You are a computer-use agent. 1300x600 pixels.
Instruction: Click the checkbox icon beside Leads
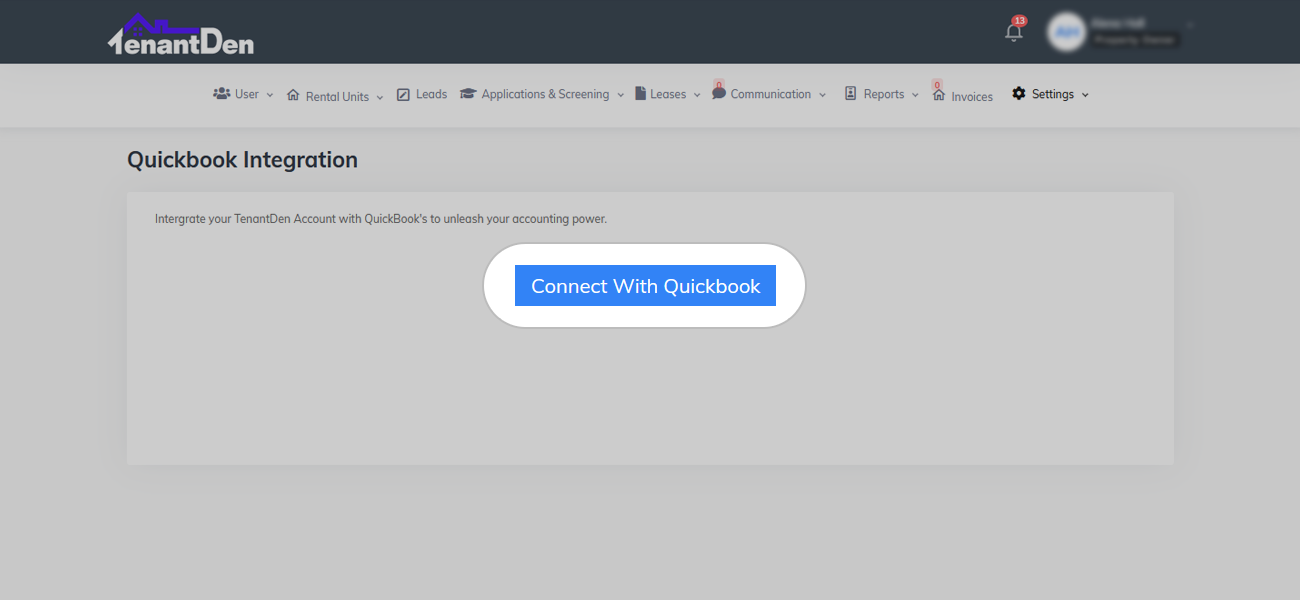pos(403,93)
